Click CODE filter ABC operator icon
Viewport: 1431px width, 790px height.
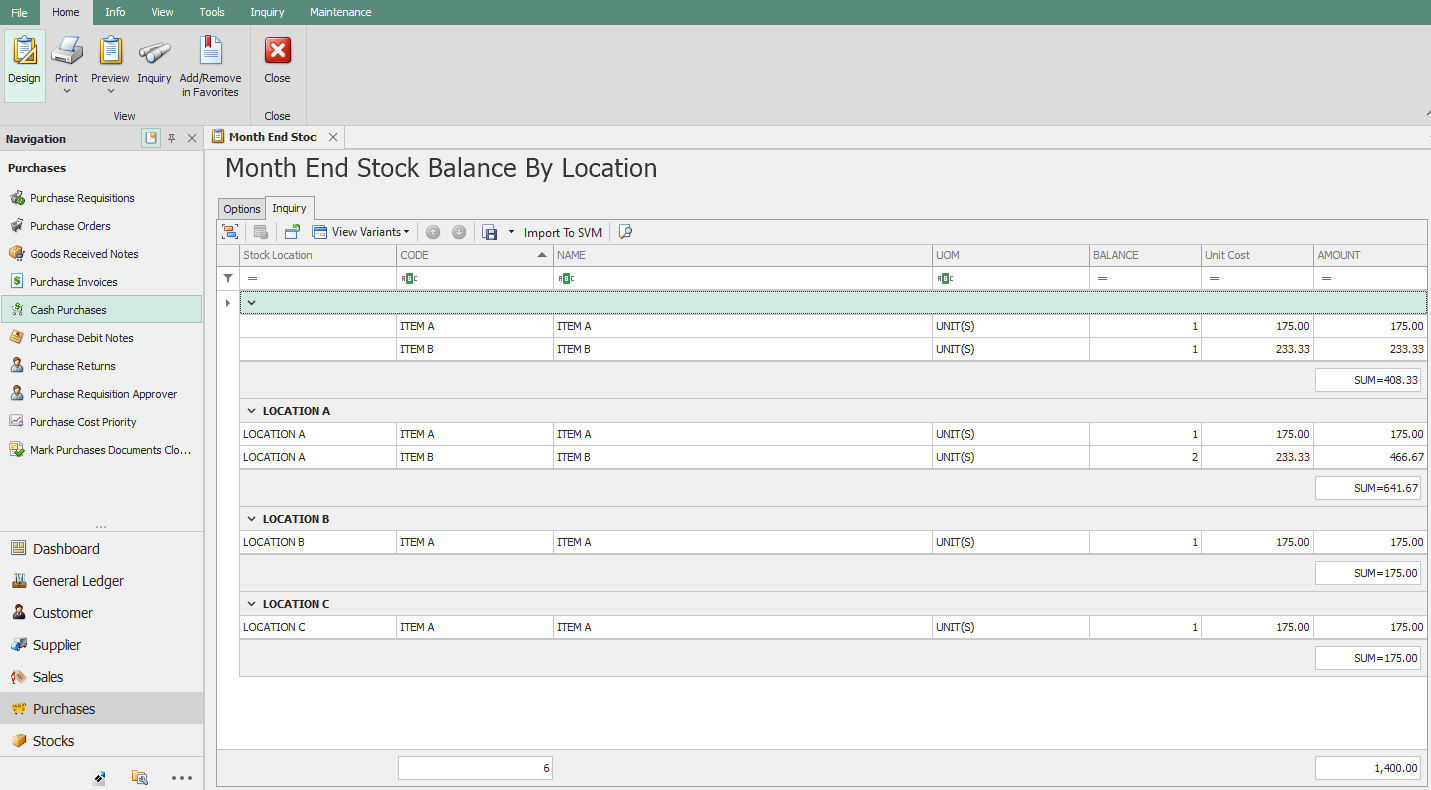(x=408, y=279)
